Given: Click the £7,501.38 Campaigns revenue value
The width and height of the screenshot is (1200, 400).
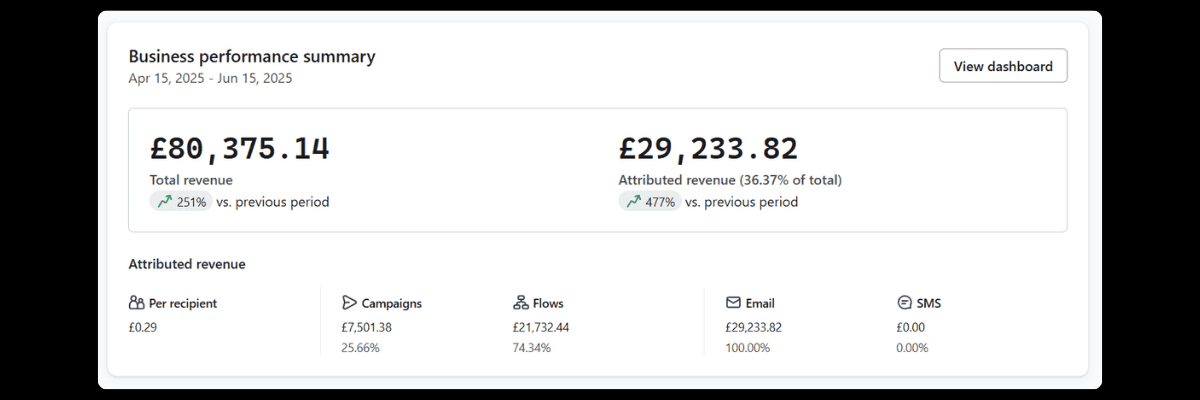Looking at the screenshot, I should [366, 327].
